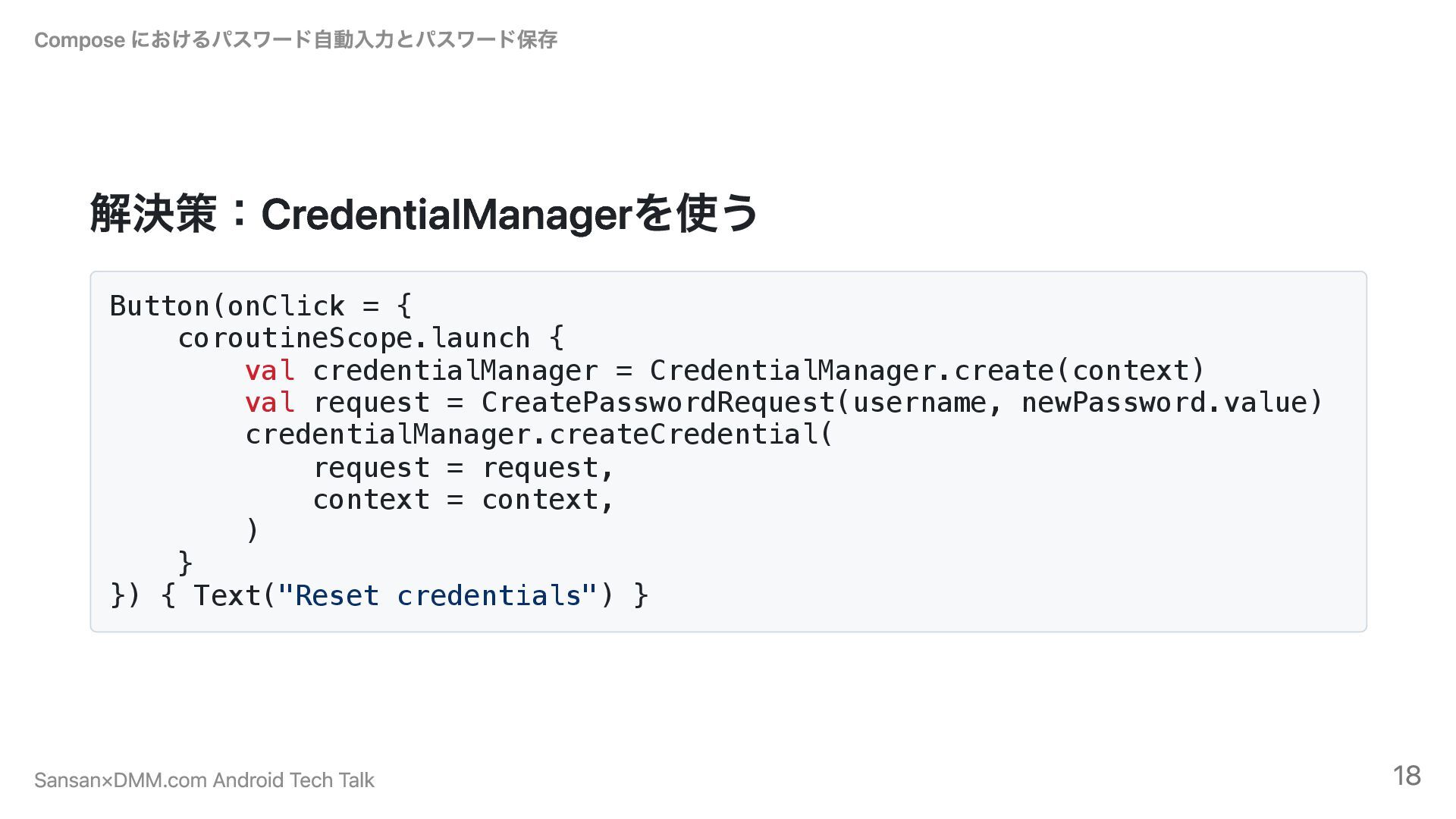This screenshot has width=1456, height=819.
Task: Click CredentialManager.create(context) in the code
Action: [927, 371]
